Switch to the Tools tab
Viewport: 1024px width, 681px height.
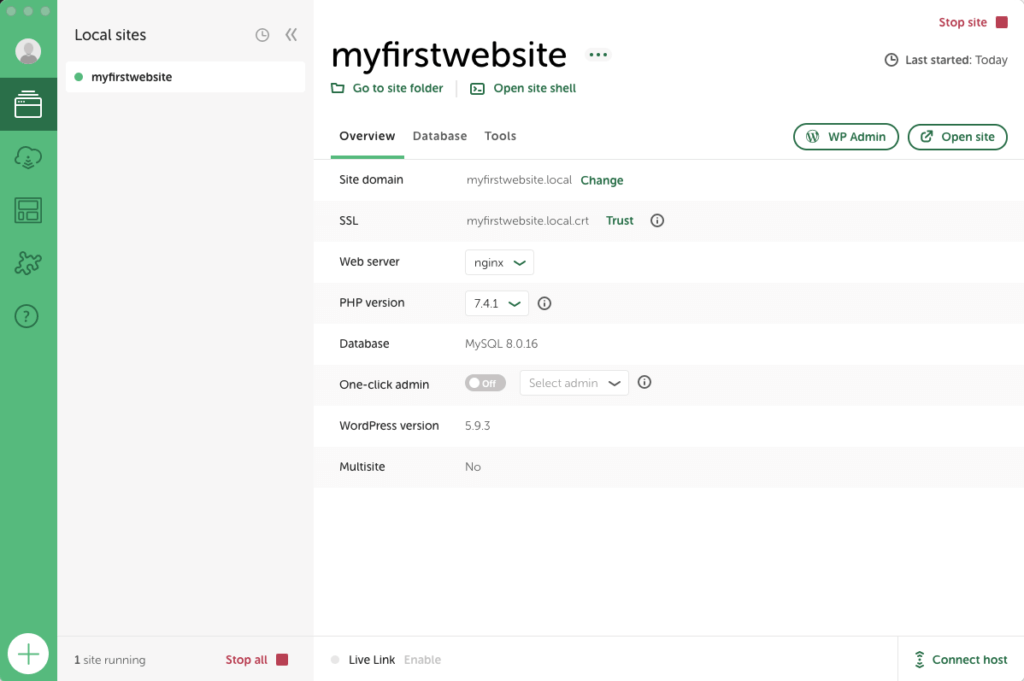tap(500, 136)
